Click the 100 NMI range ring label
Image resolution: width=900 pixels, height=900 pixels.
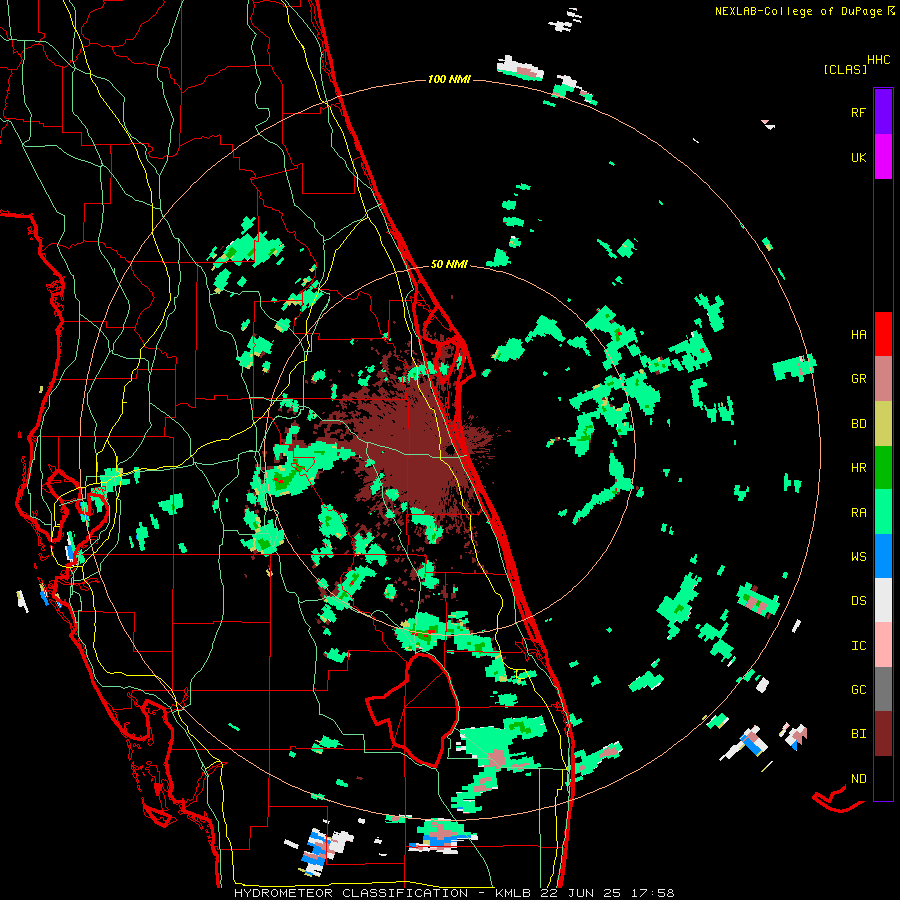tap(449, 79)
